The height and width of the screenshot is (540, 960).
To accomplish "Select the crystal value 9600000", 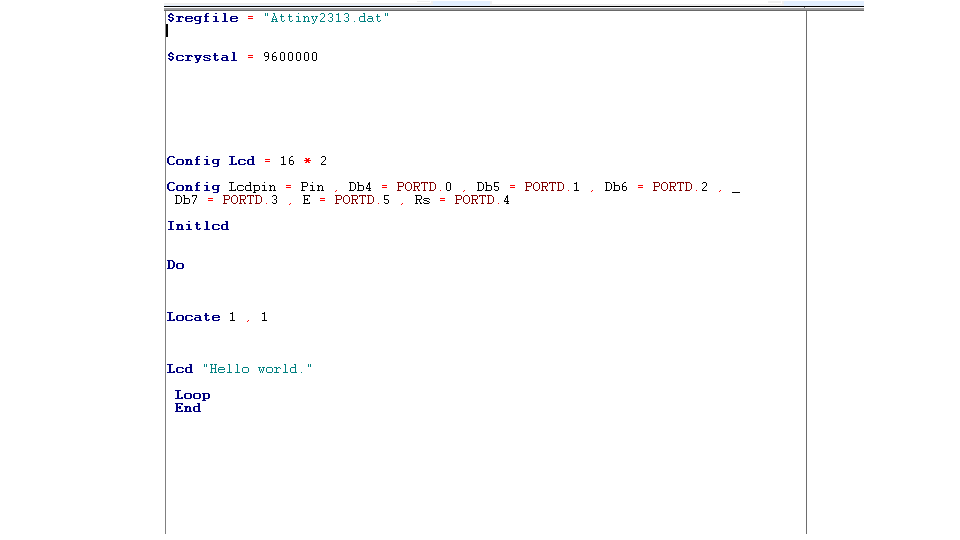I will (290, 57).
